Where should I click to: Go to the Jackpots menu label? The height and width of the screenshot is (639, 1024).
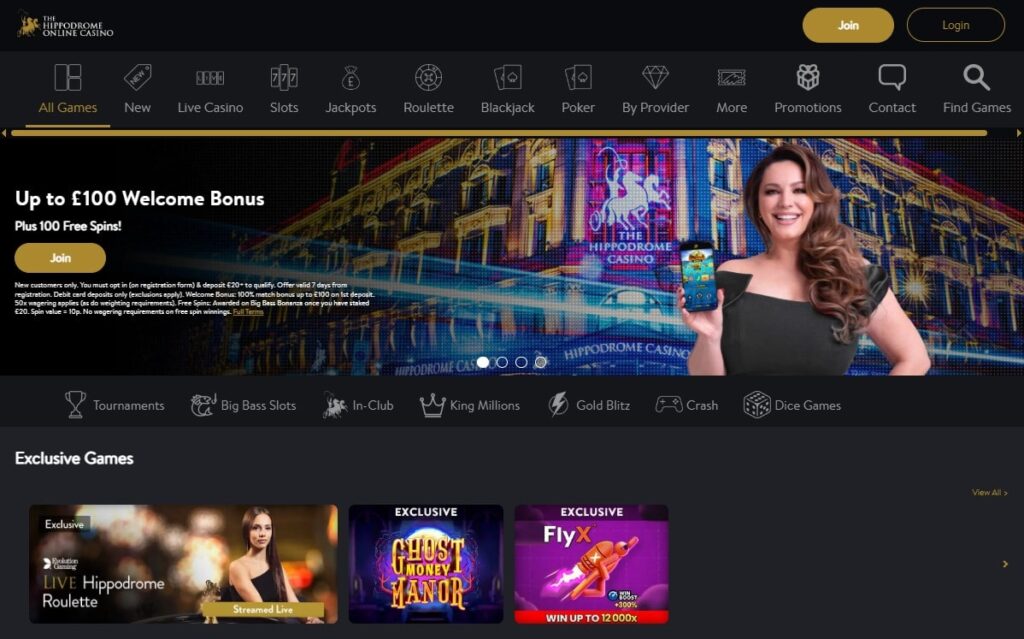pyautogui.click(x=351, y=108)
